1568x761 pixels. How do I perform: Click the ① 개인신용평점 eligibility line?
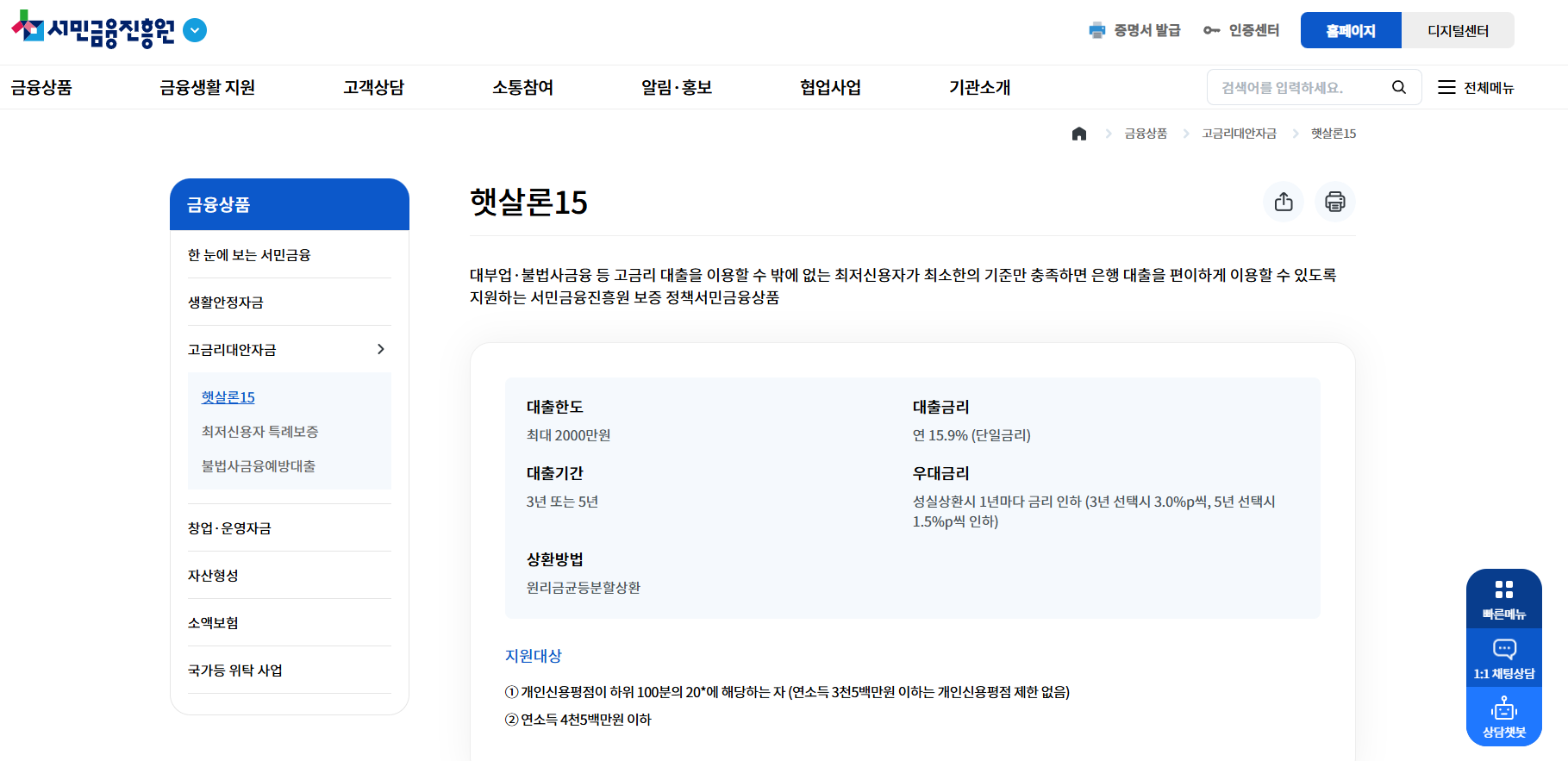click(787, 692)
